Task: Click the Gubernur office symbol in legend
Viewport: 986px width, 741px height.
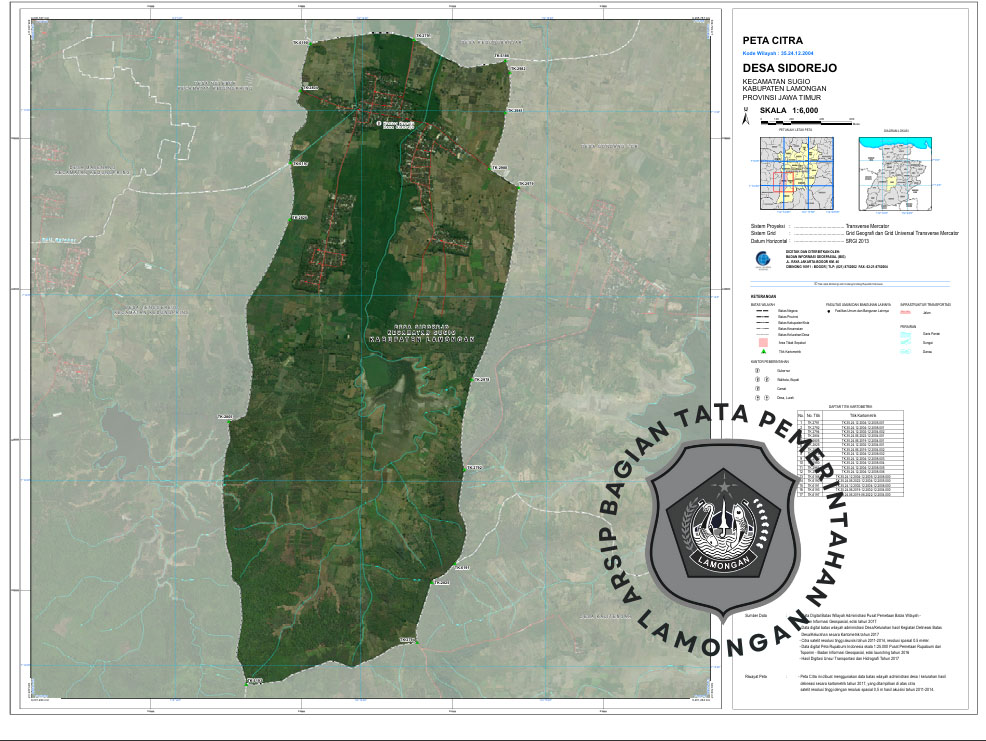Action: click(x=758, y=370)
